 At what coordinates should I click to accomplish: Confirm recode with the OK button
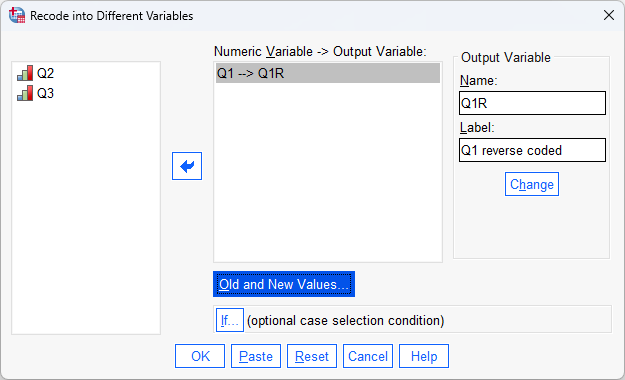(x=200, y=356)
